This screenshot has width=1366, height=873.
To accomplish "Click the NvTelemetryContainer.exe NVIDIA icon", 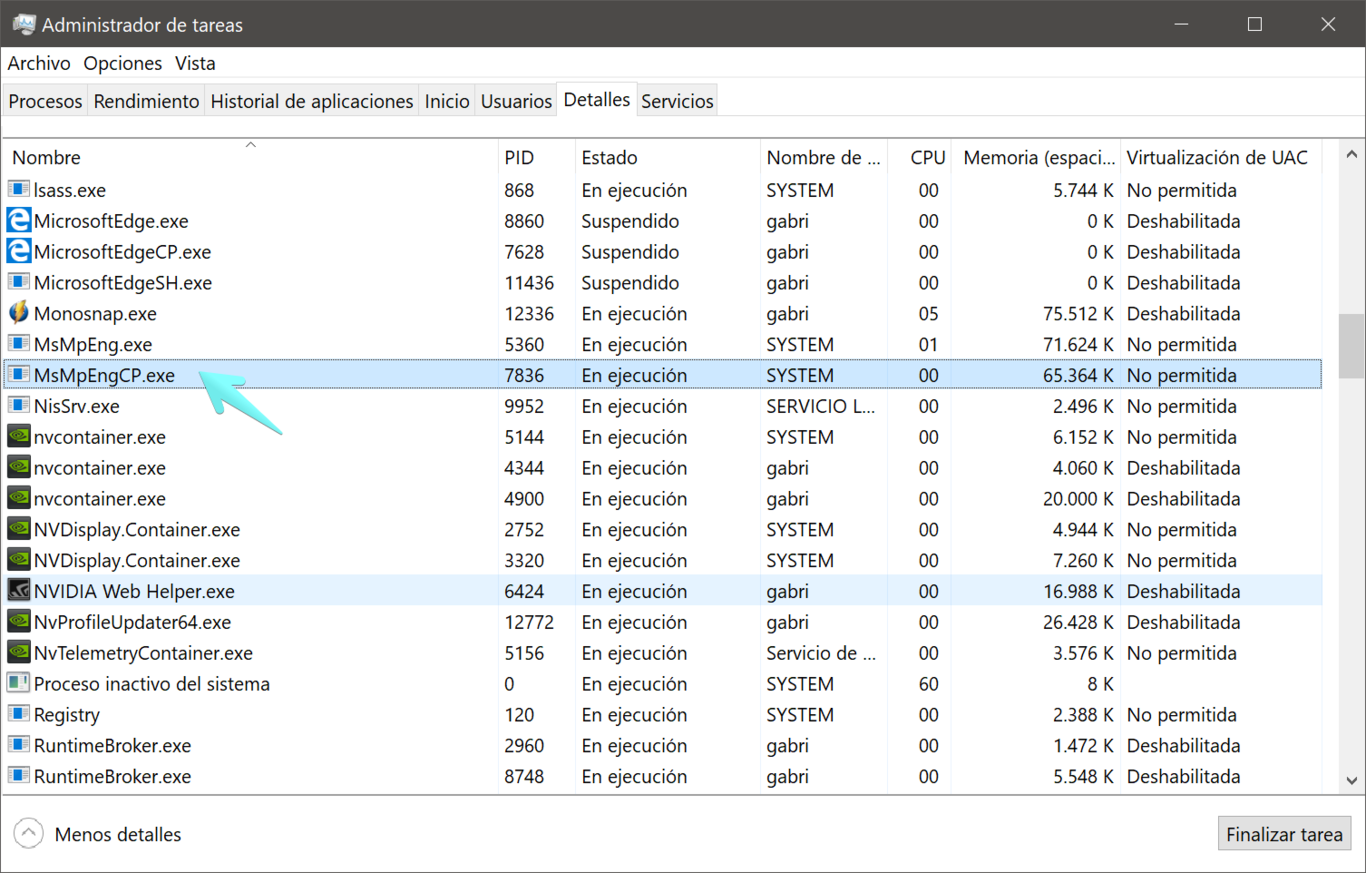I will [18, 653].
